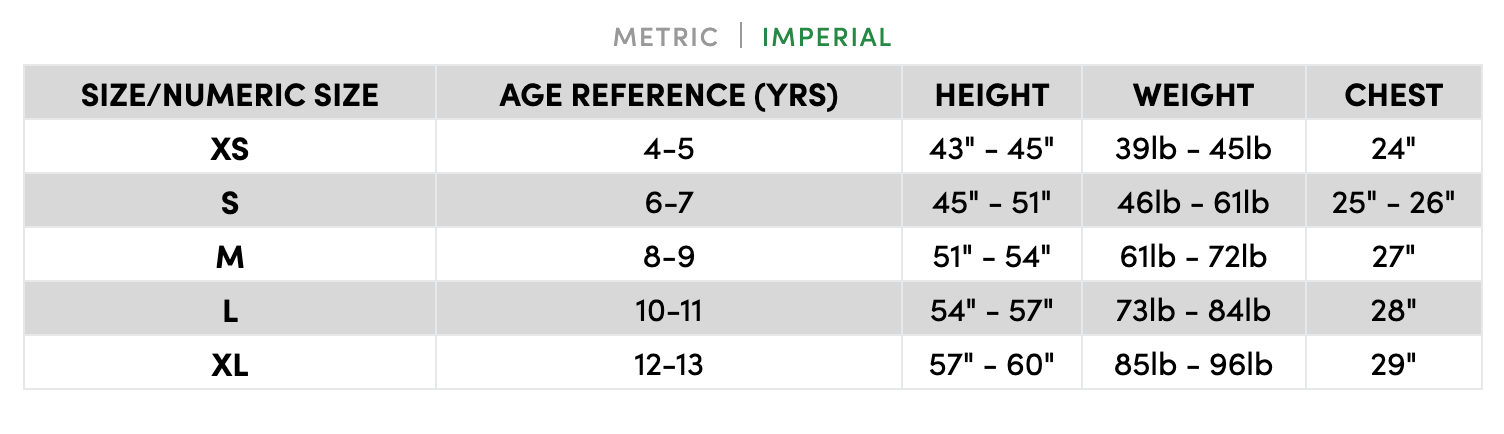The height and width of the screenshot is (434, 1504).
Task: Click the 10-11 age reference cell
Action: pos(668,311)
